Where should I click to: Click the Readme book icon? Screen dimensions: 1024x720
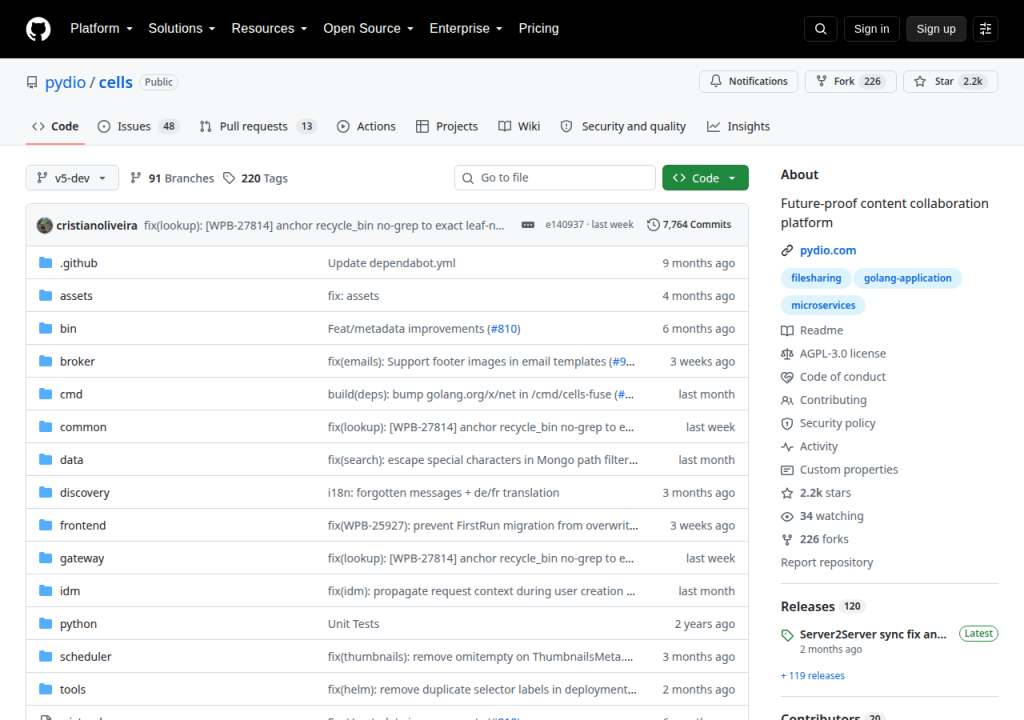pos(787,331)
